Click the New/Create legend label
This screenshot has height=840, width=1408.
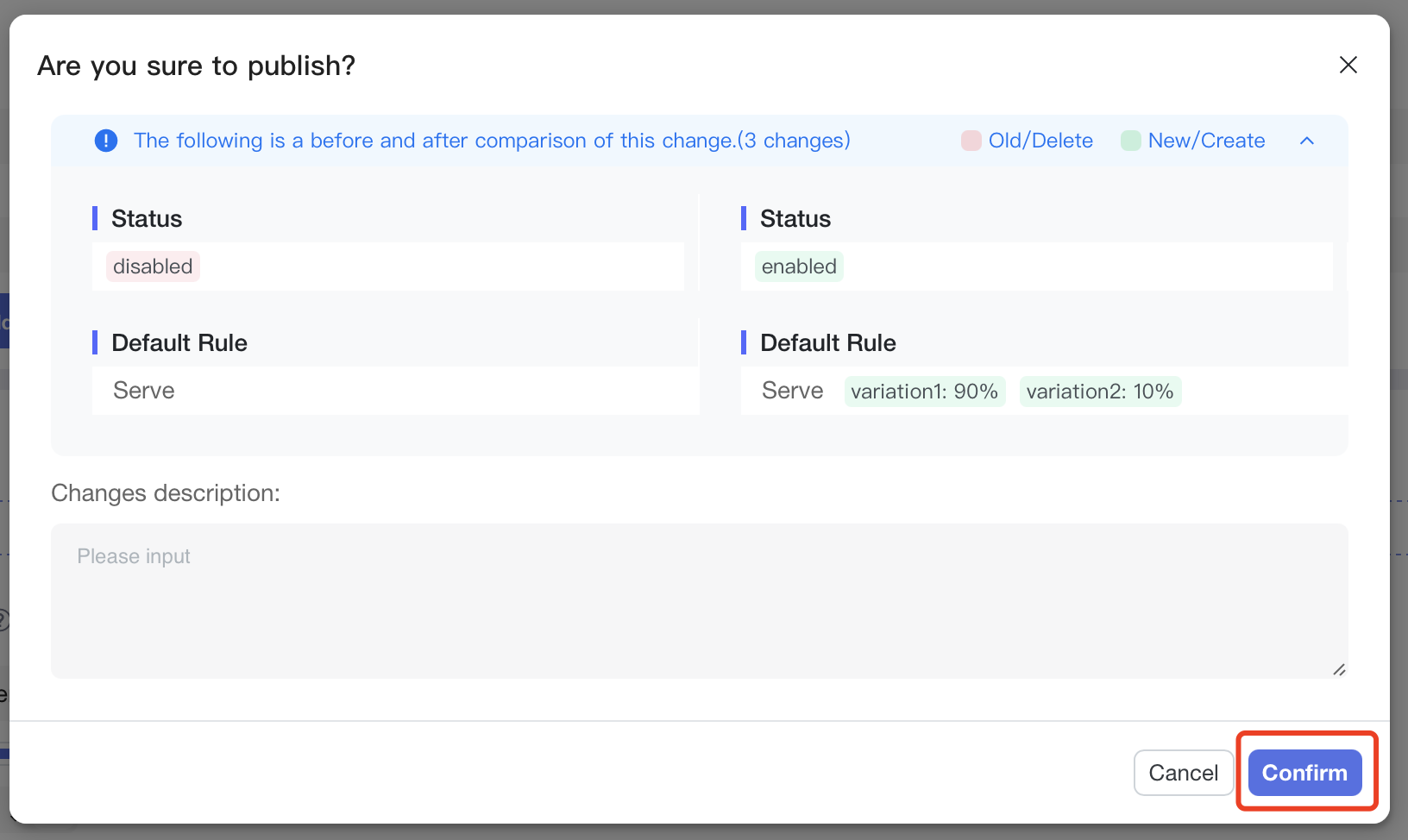(1206, 141)
